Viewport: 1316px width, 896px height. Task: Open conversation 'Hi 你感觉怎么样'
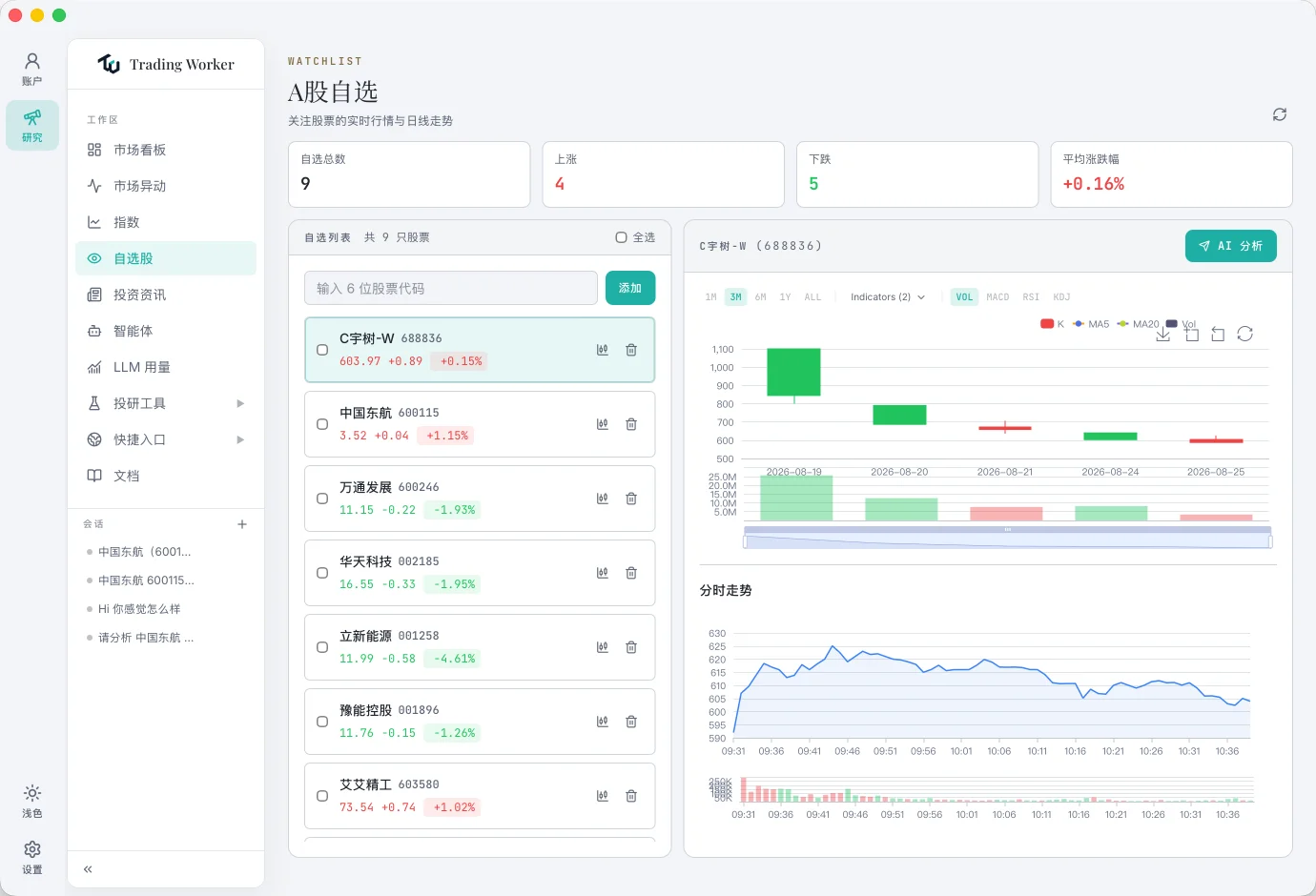pyautogui.click(x=139, y=609)
